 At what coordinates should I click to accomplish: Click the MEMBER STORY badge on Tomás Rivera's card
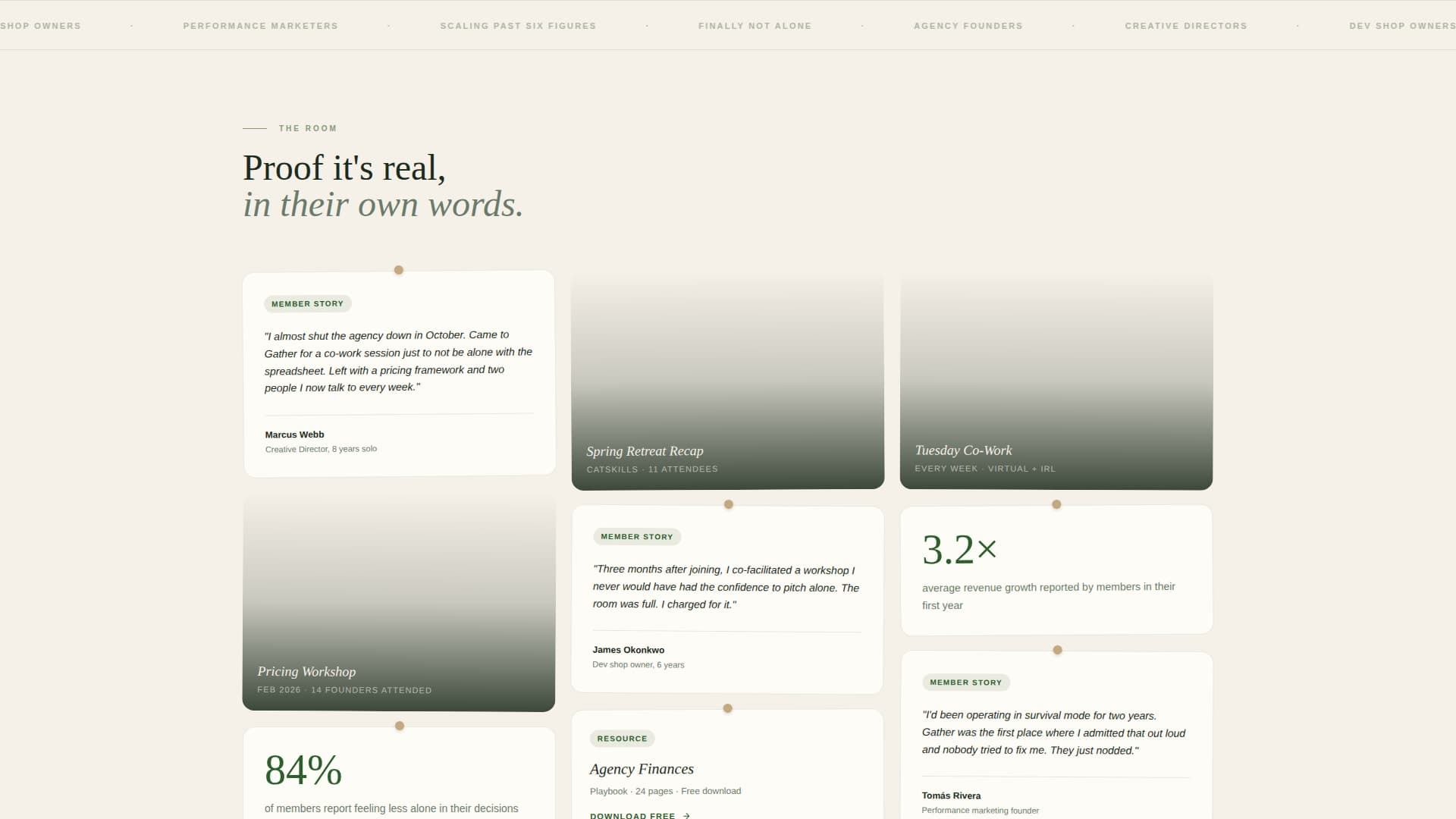tap(966, 682)
